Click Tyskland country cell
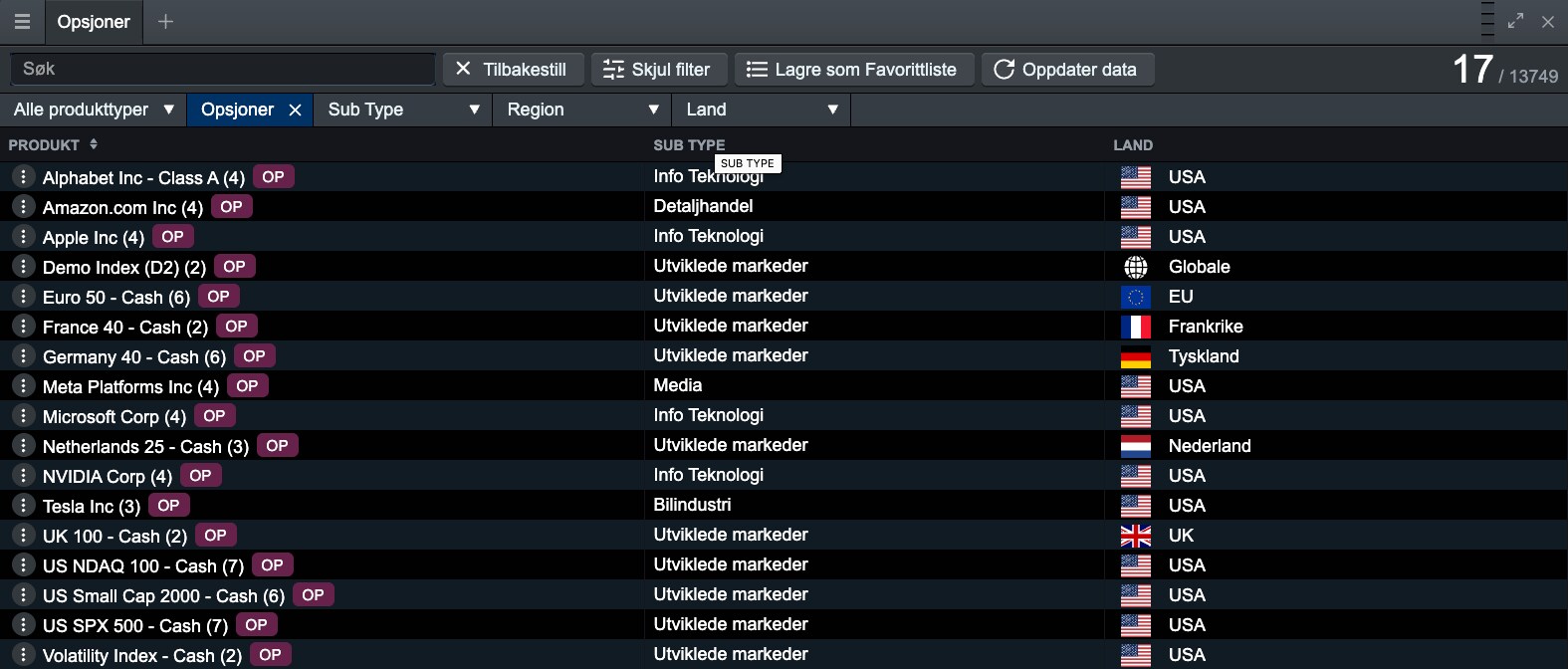The height and width of the screenshot is (669, 1568). point(1204,356)
